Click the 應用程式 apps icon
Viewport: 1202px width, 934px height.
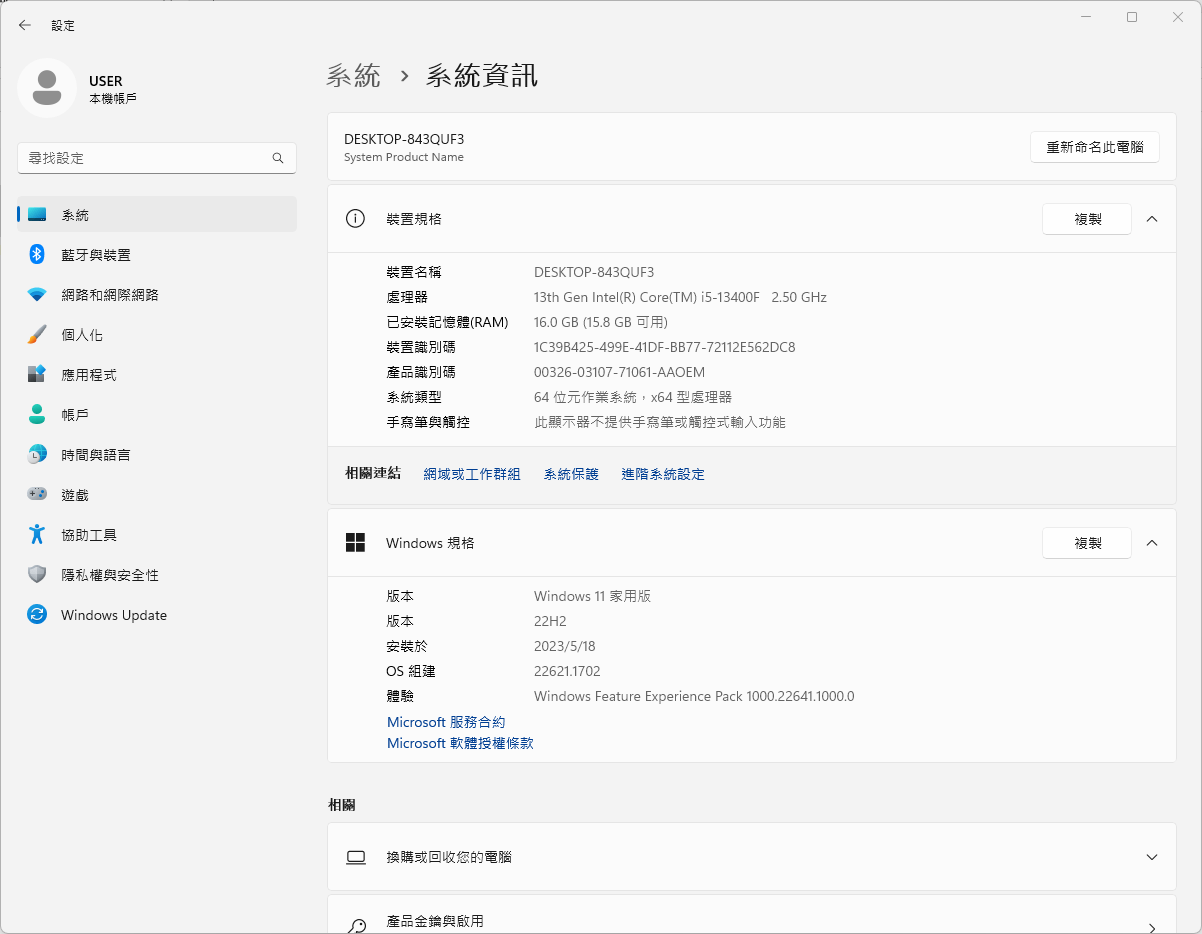point(37,375)
